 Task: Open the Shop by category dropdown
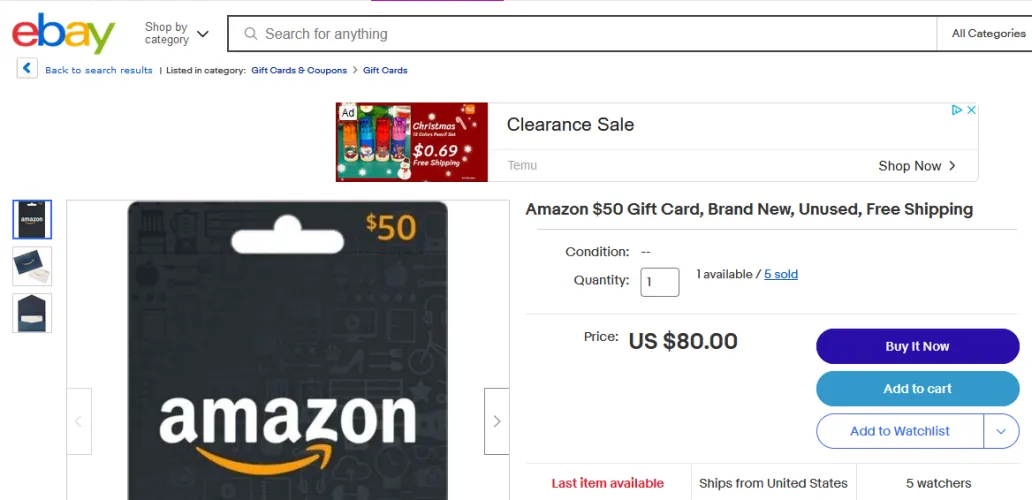tap(177, 34)
